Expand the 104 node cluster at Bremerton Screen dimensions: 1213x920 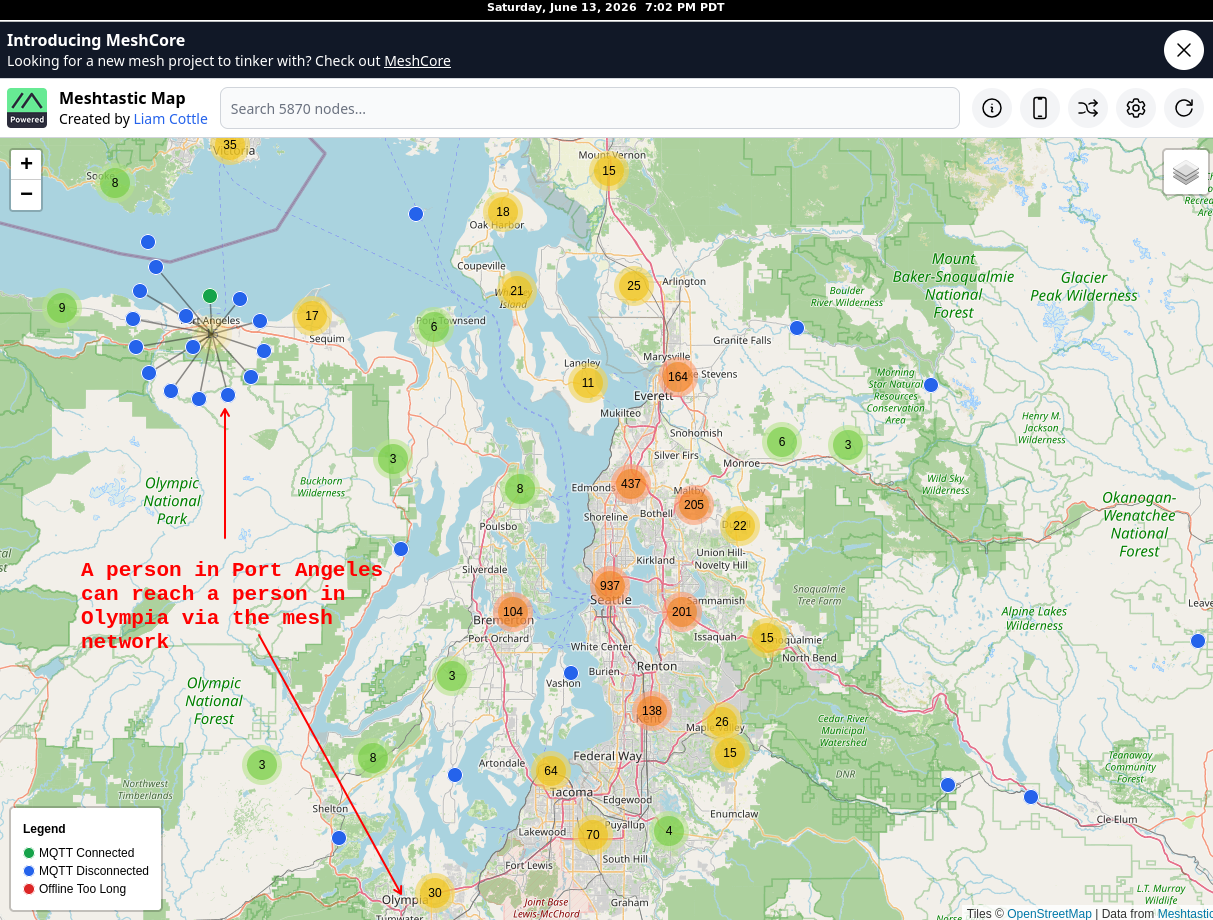tap(513, 612)
